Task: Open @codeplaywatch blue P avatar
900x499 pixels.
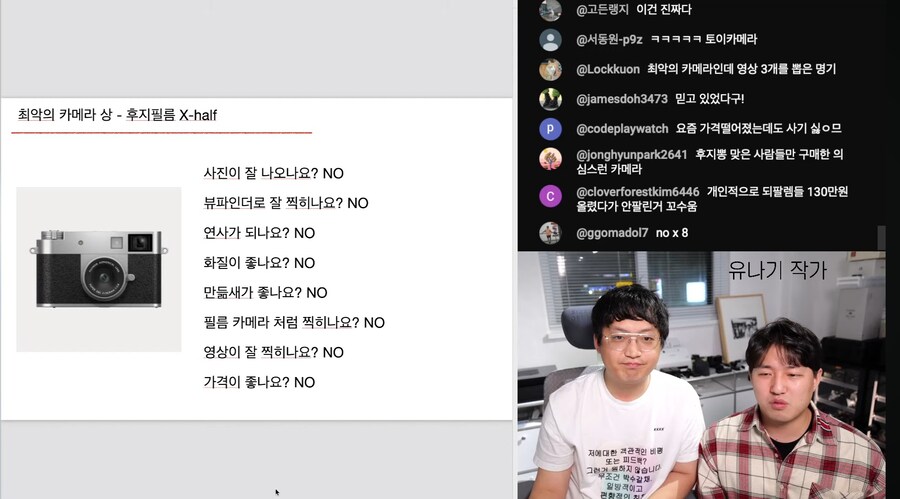Action: pos(550,129)
